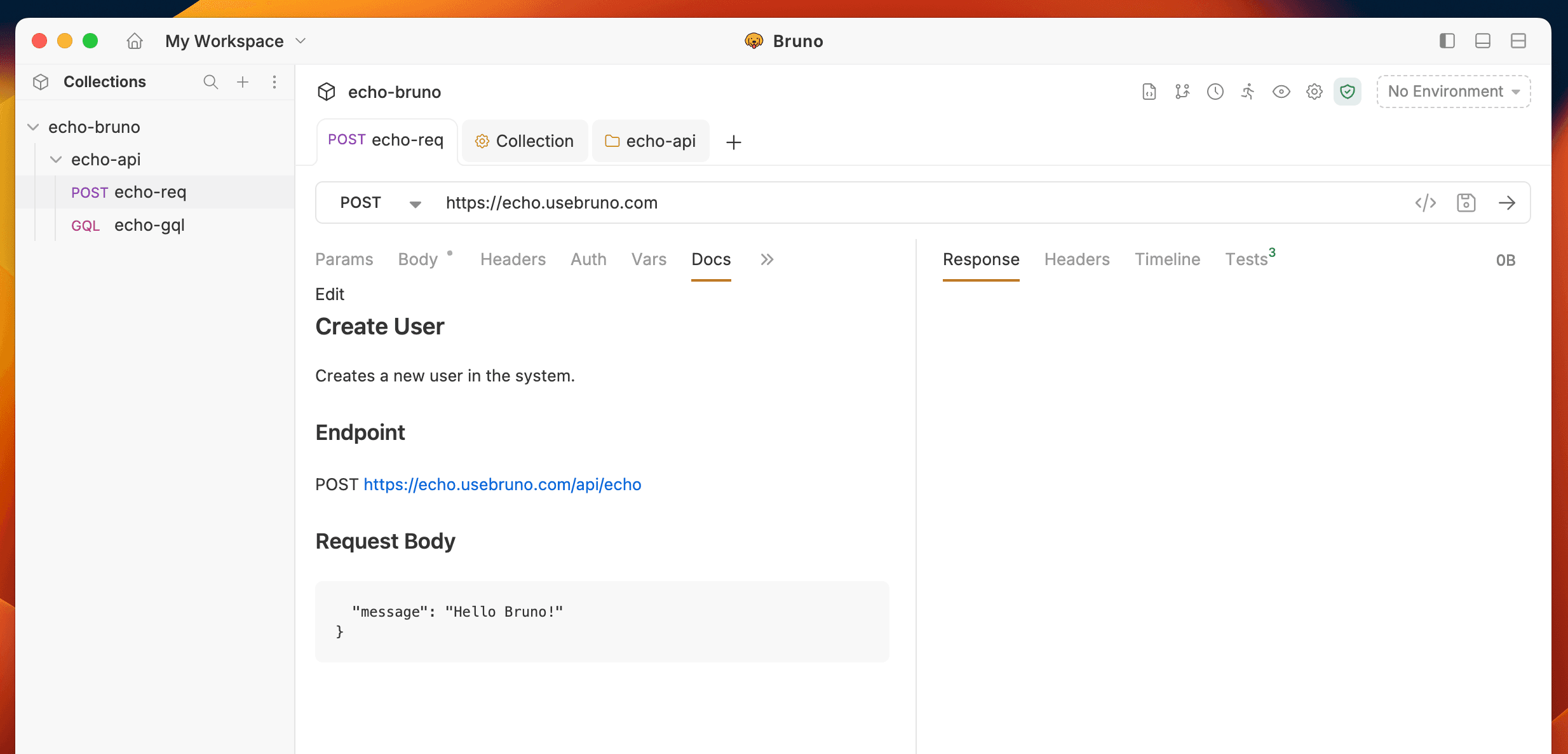This screenshot has height=754, width=1568.
Task: Click the green security shield icon
Action: [1348, 92]
